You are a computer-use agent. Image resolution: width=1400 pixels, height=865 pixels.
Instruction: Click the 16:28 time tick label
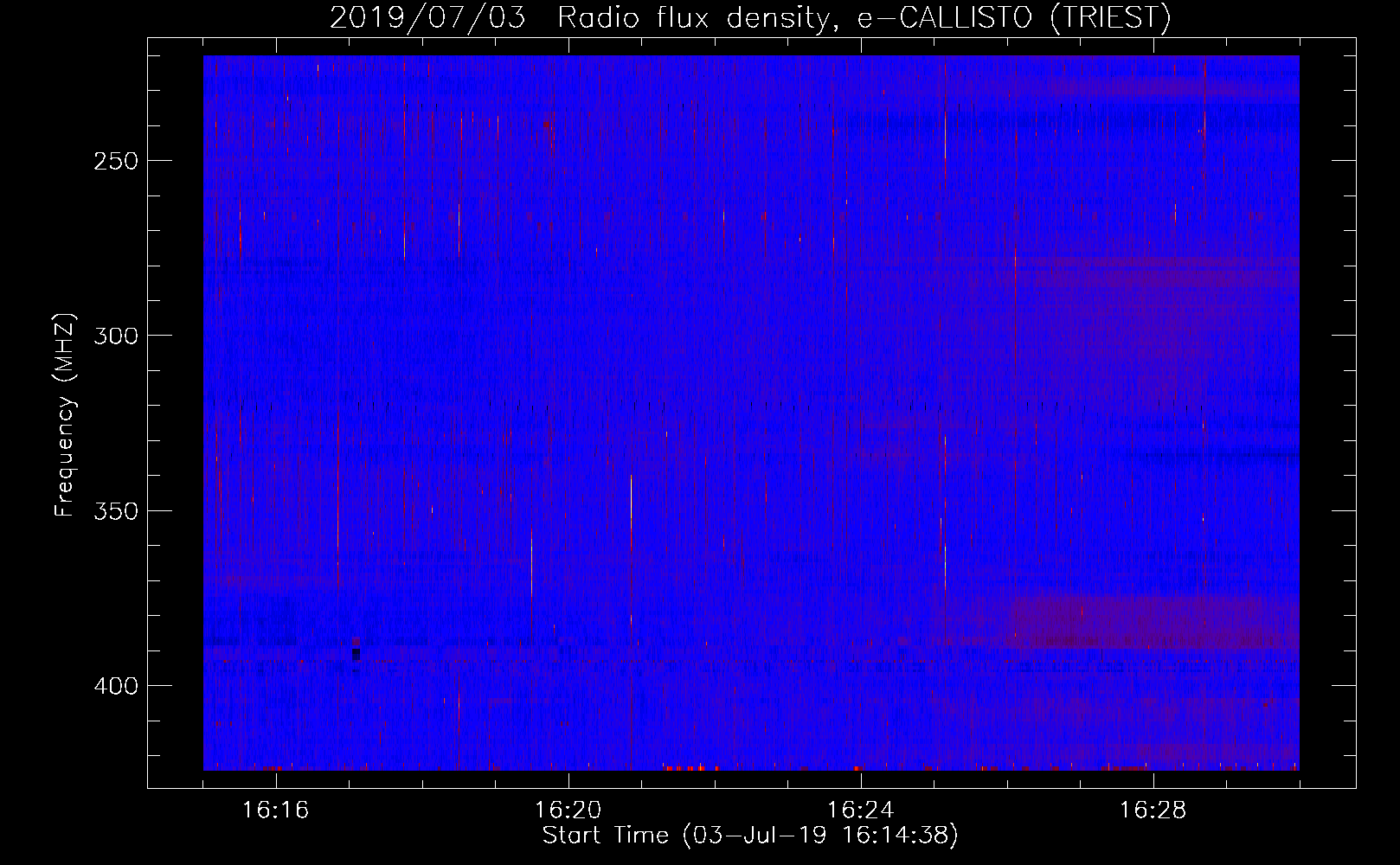(x=1153, y=811)
